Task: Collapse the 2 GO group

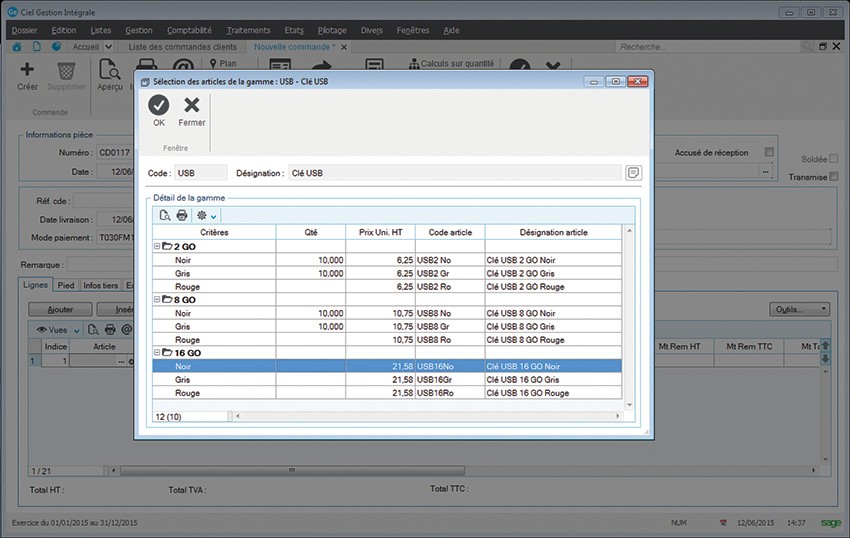Action: tap(158, 246)
